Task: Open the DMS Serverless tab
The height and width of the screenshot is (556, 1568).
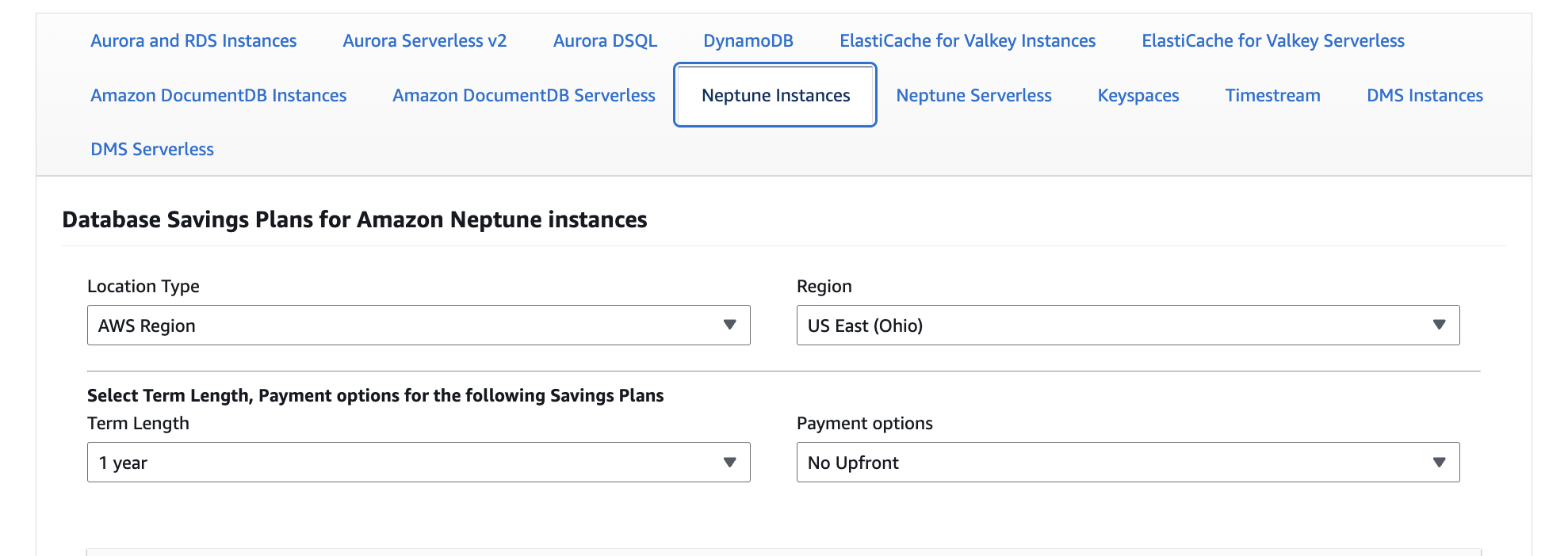Action: tap(152, 150)
